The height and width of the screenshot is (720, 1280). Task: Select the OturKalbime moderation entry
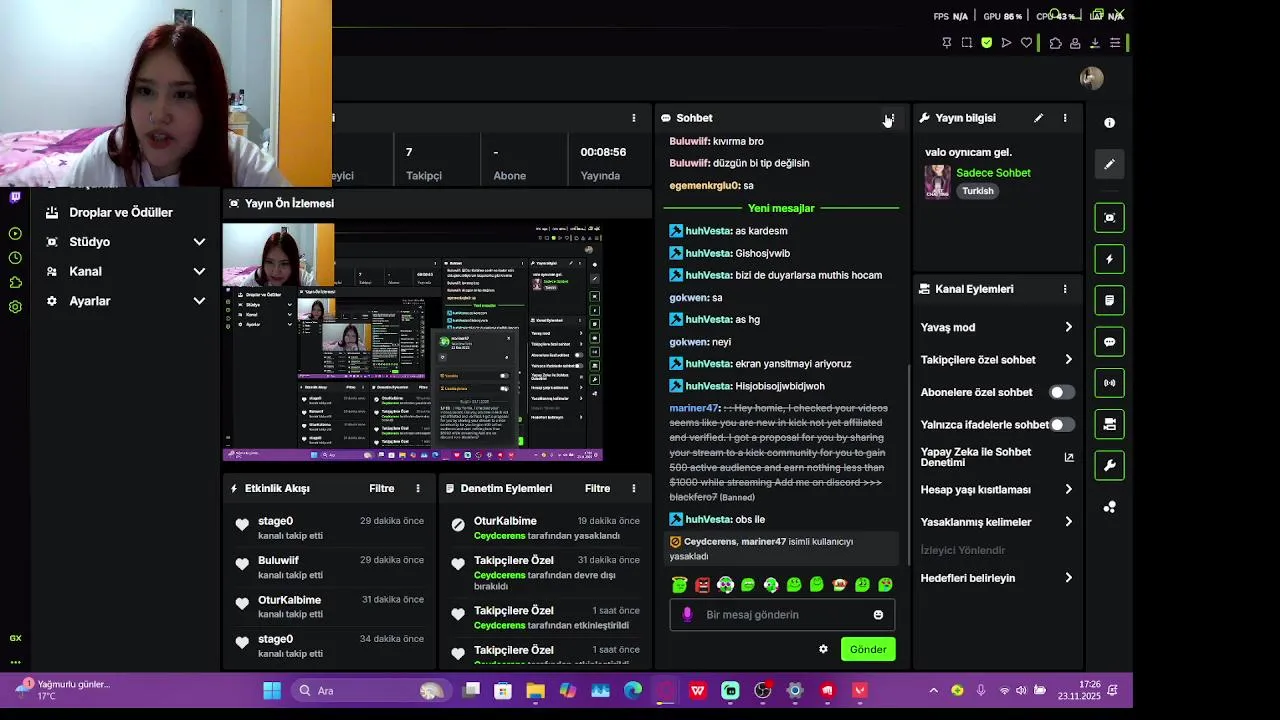tap(544, 528)
